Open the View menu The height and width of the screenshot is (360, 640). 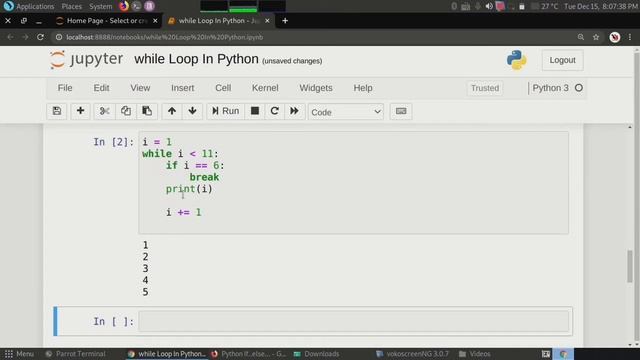(x=140, y=88)
